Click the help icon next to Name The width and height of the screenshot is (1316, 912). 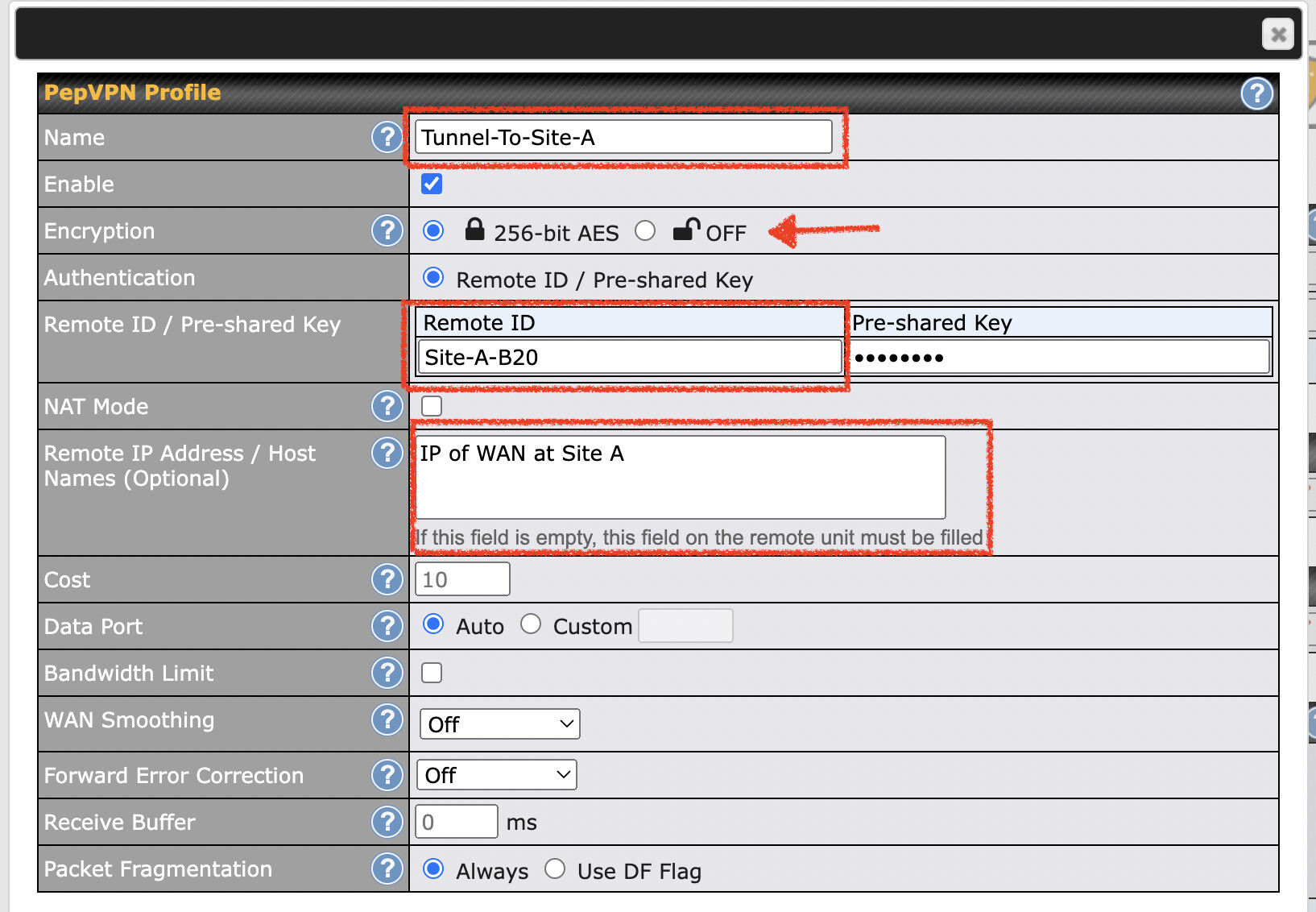(387, 137)
